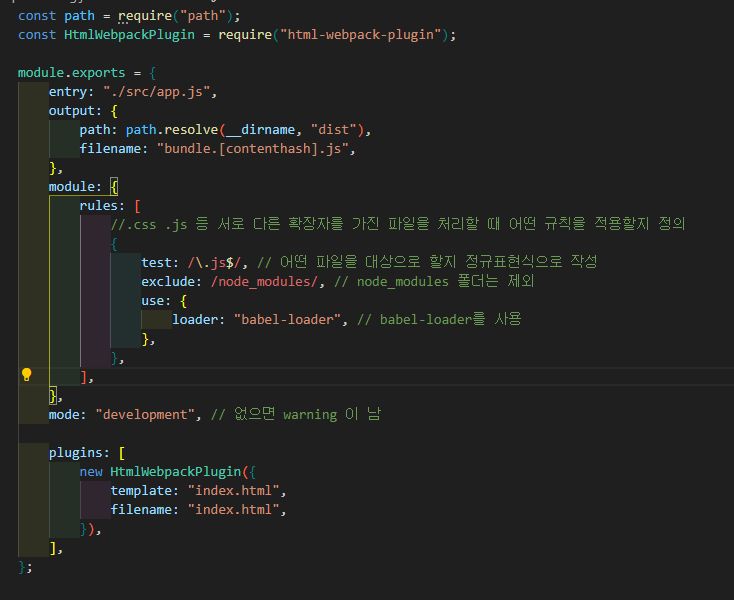This screenshot has height=600, width=734.
Task: Click the "development" mode string
Action: pos(145,415)
